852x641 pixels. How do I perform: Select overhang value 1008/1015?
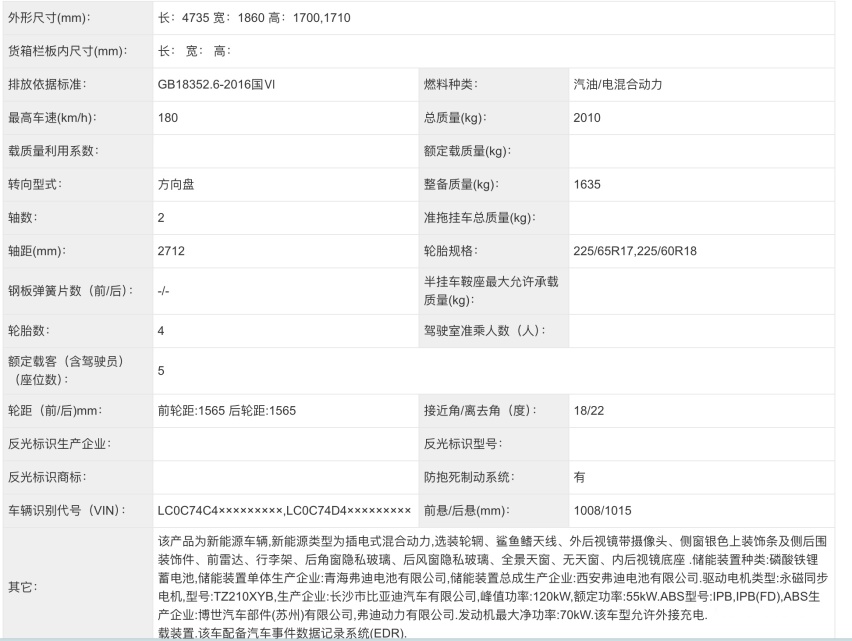point(603,511)
